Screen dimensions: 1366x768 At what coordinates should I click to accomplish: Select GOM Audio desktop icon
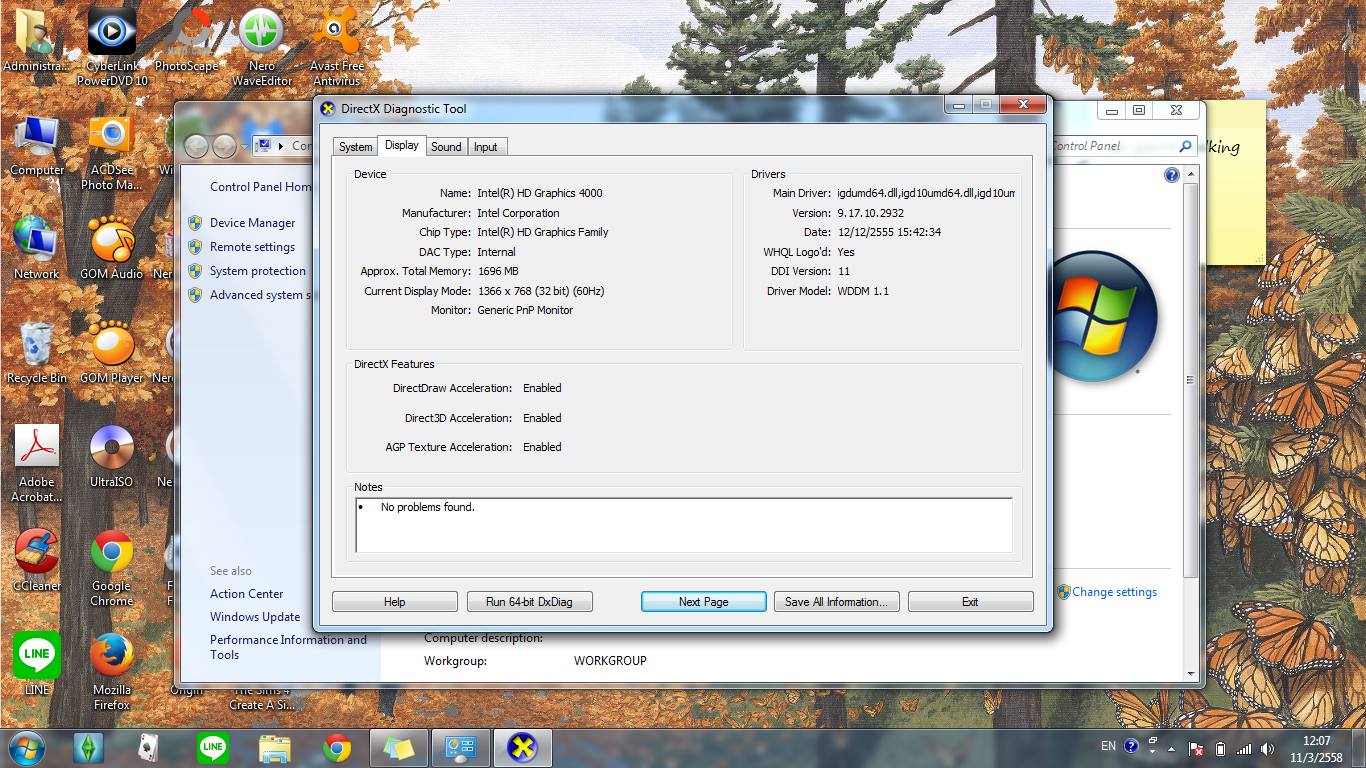click(111, 248)
